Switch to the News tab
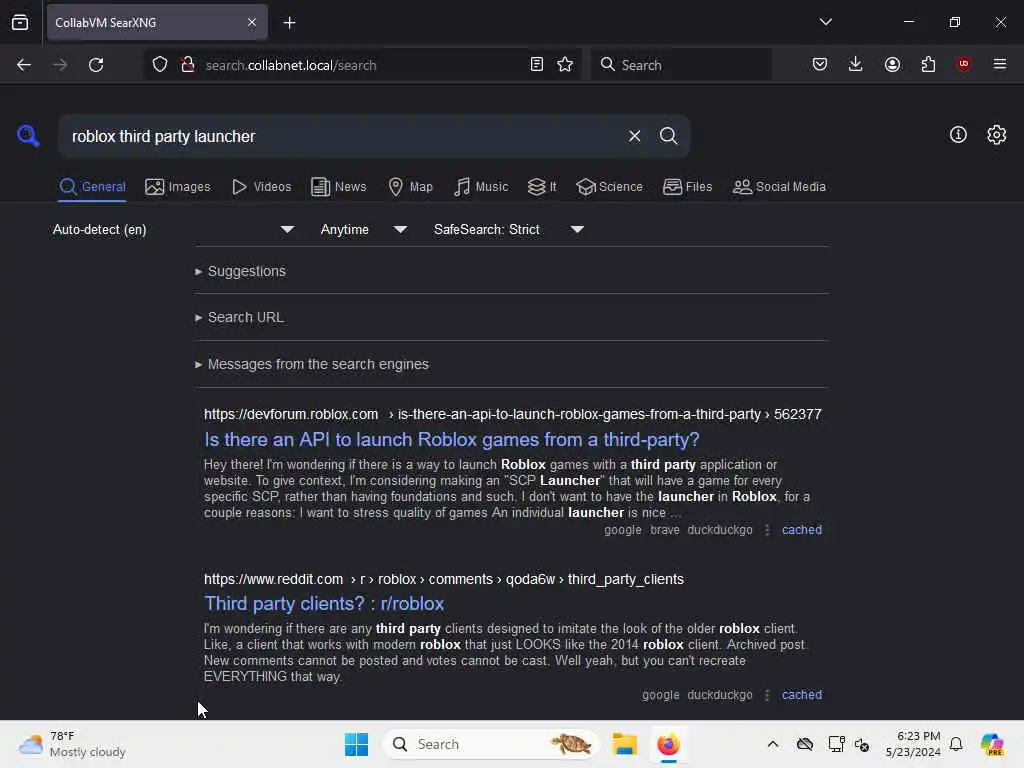The image size is (1024, 768). pyautogui.click(x=338, y=187)
